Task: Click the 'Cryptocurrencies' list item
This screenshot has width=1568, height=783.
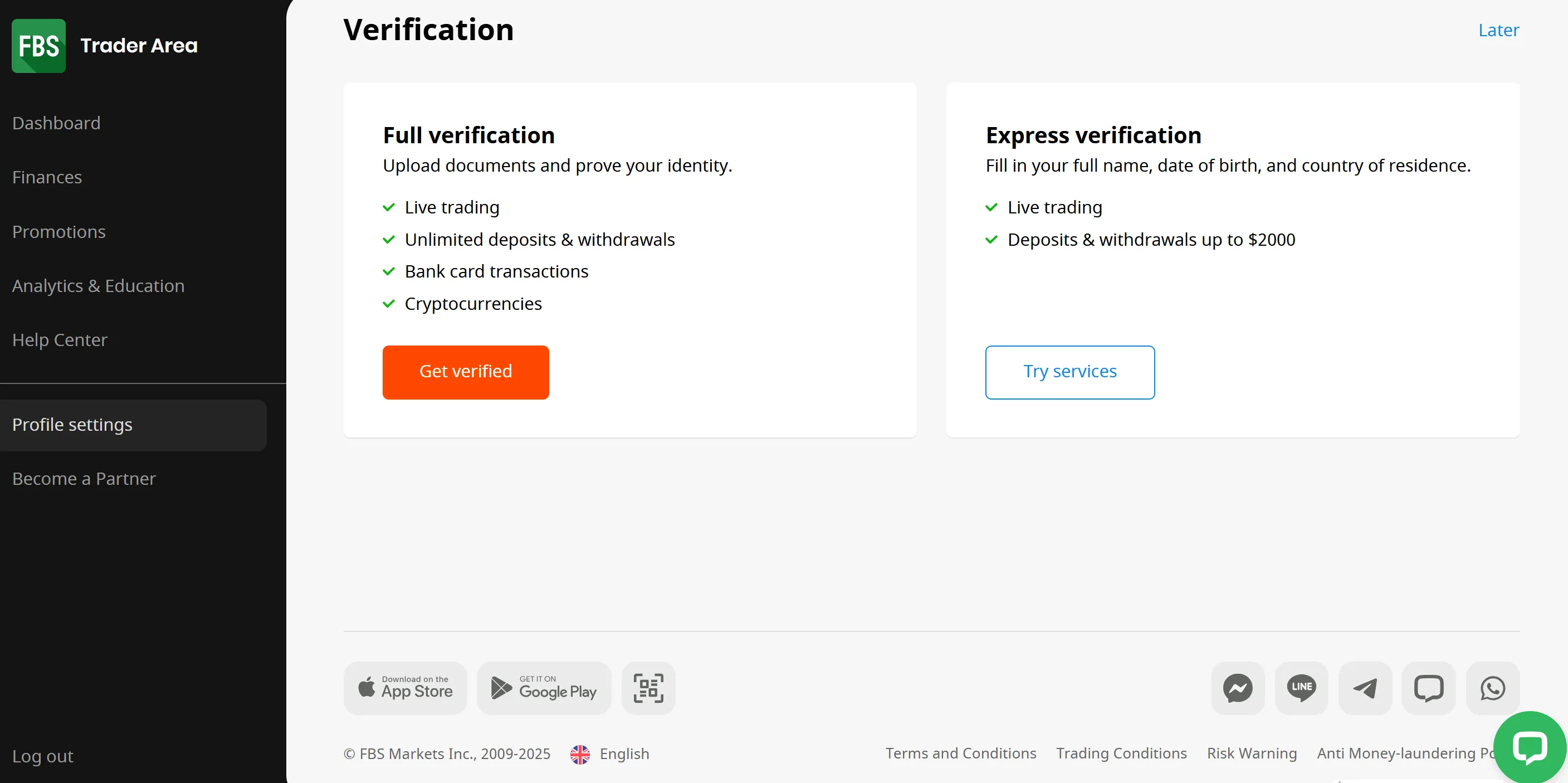Action: pyautogui.click(x=473, y=304)
